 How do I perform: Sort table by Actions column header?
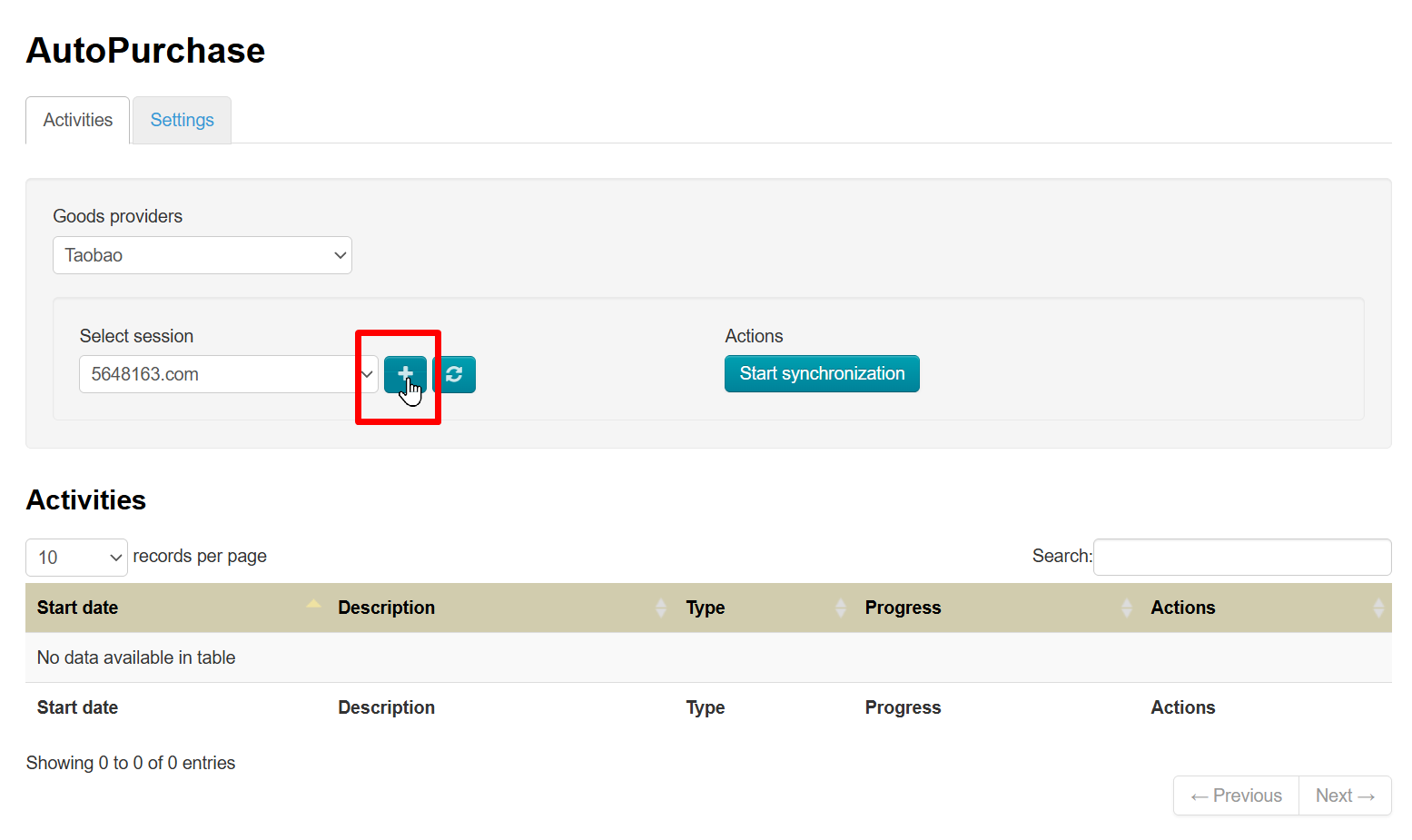point(1182,608)
